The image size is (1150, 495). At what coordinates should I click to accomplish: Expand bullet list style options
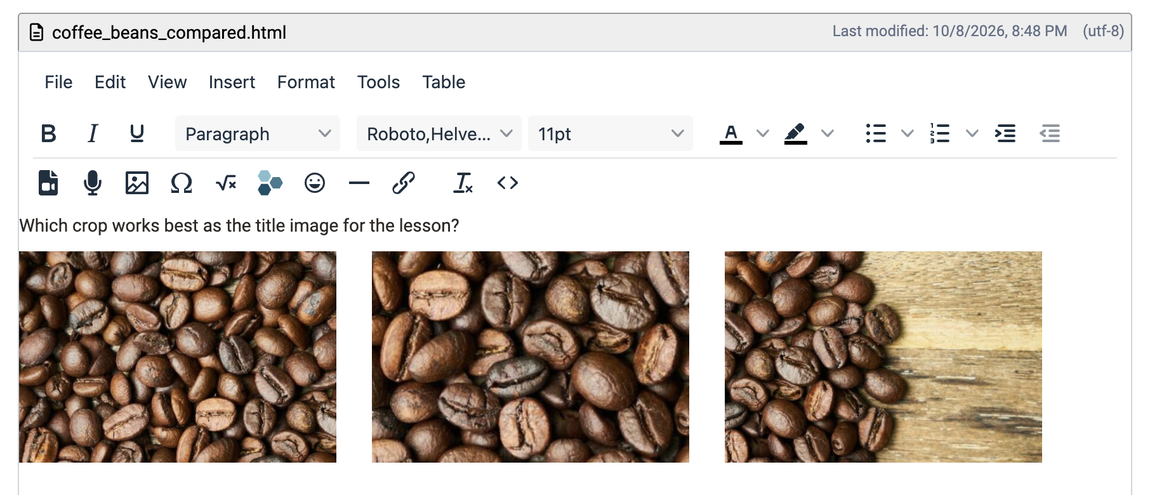coord(907,133)
